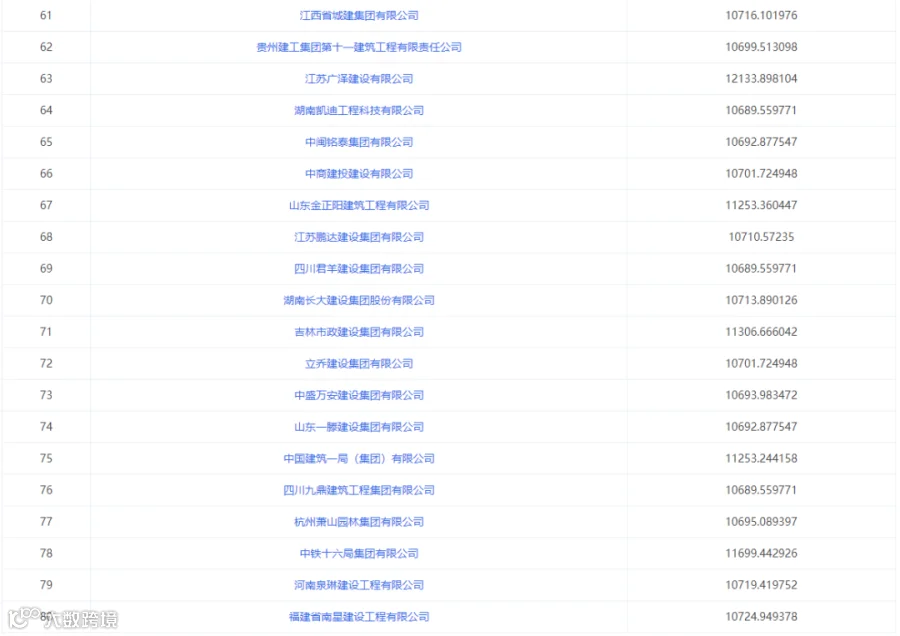Select value 10692.877547 in row 74
This screenshot has height=636, width=900.
[x=761, y=426]
